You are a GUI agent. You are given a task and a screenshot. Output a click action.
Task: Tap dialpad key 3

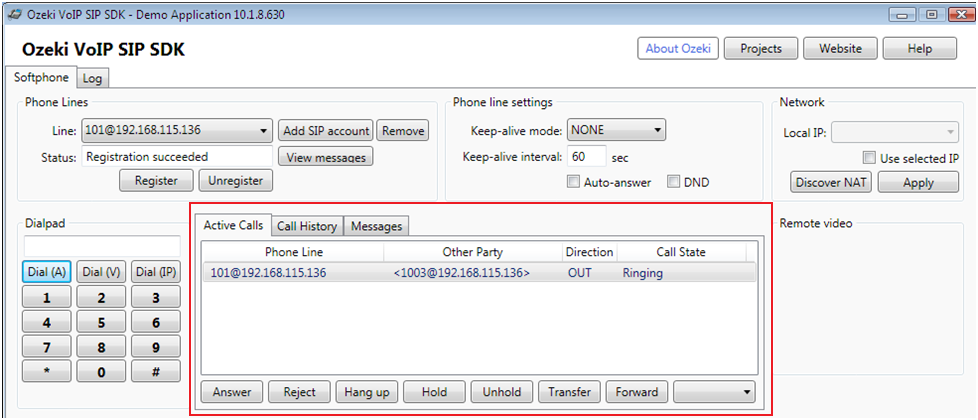pos(156,298)
